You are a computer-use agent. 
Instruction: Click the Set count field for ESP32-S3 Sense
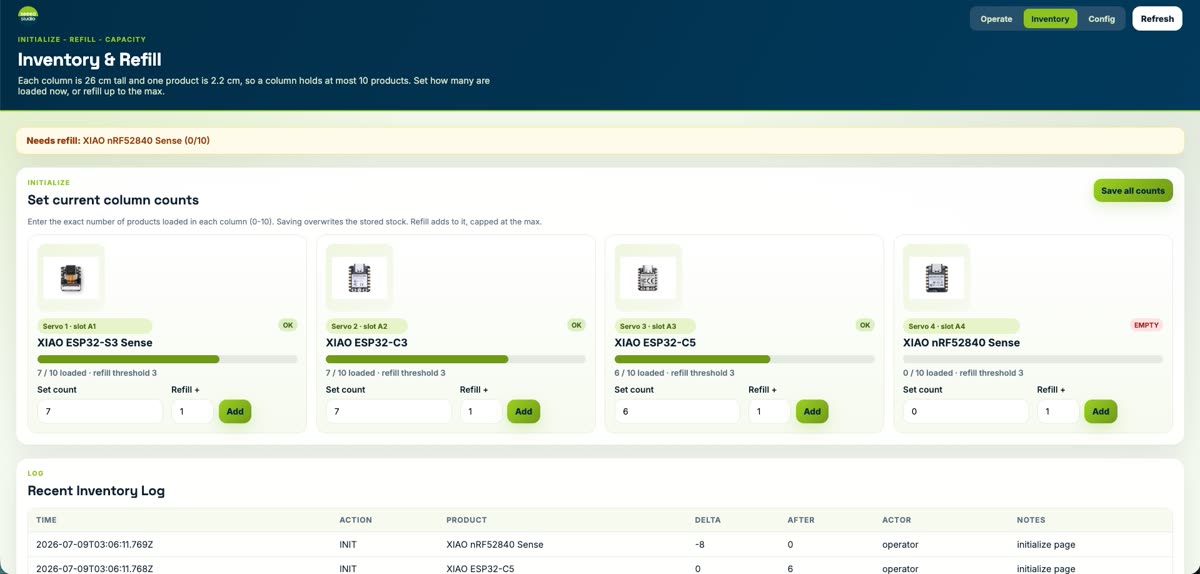tap(100, 411)
